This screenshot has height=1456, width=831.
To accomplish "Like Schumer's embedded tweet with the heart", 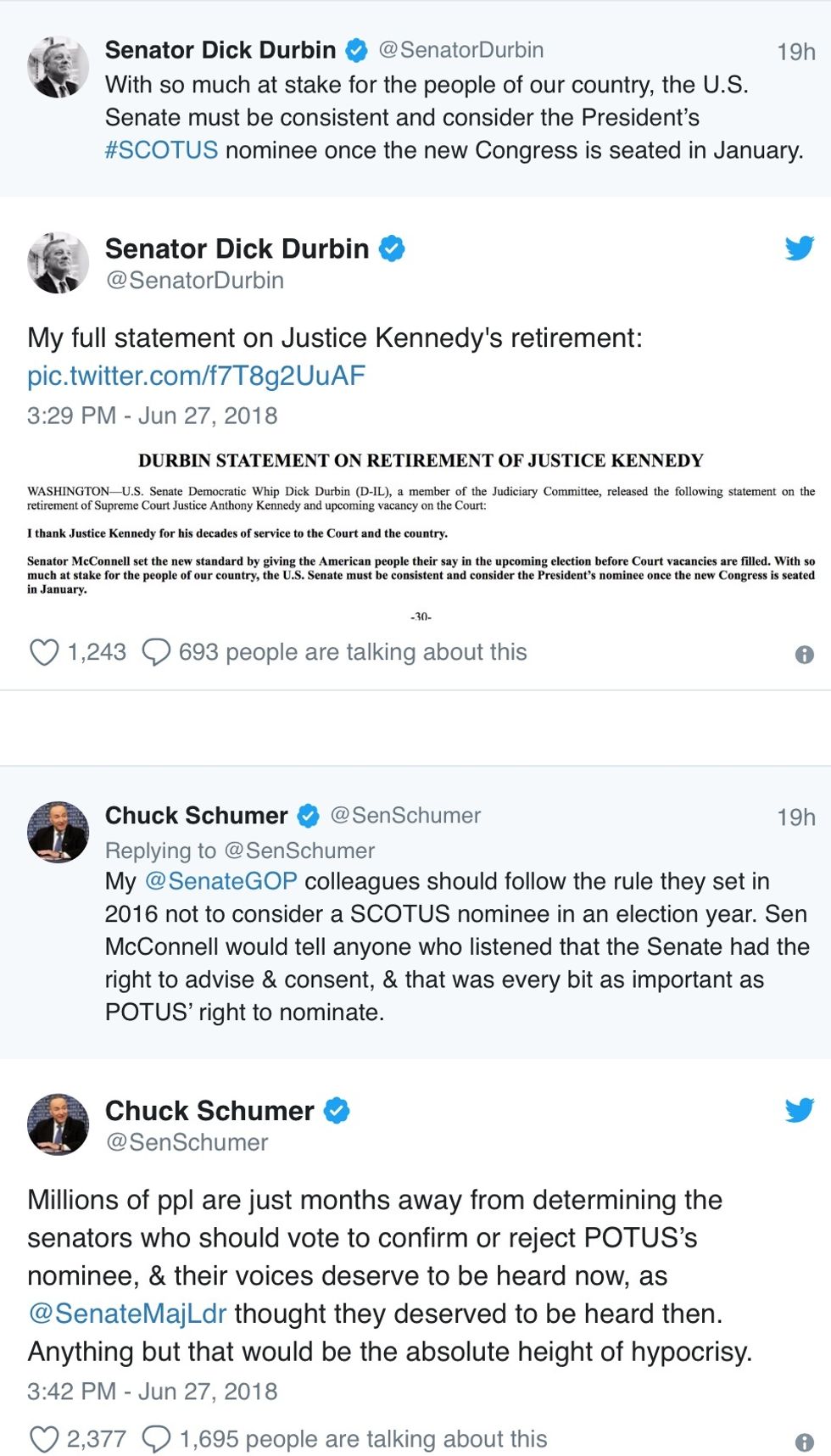I will pyautogui.click(x=44, y=1439).
